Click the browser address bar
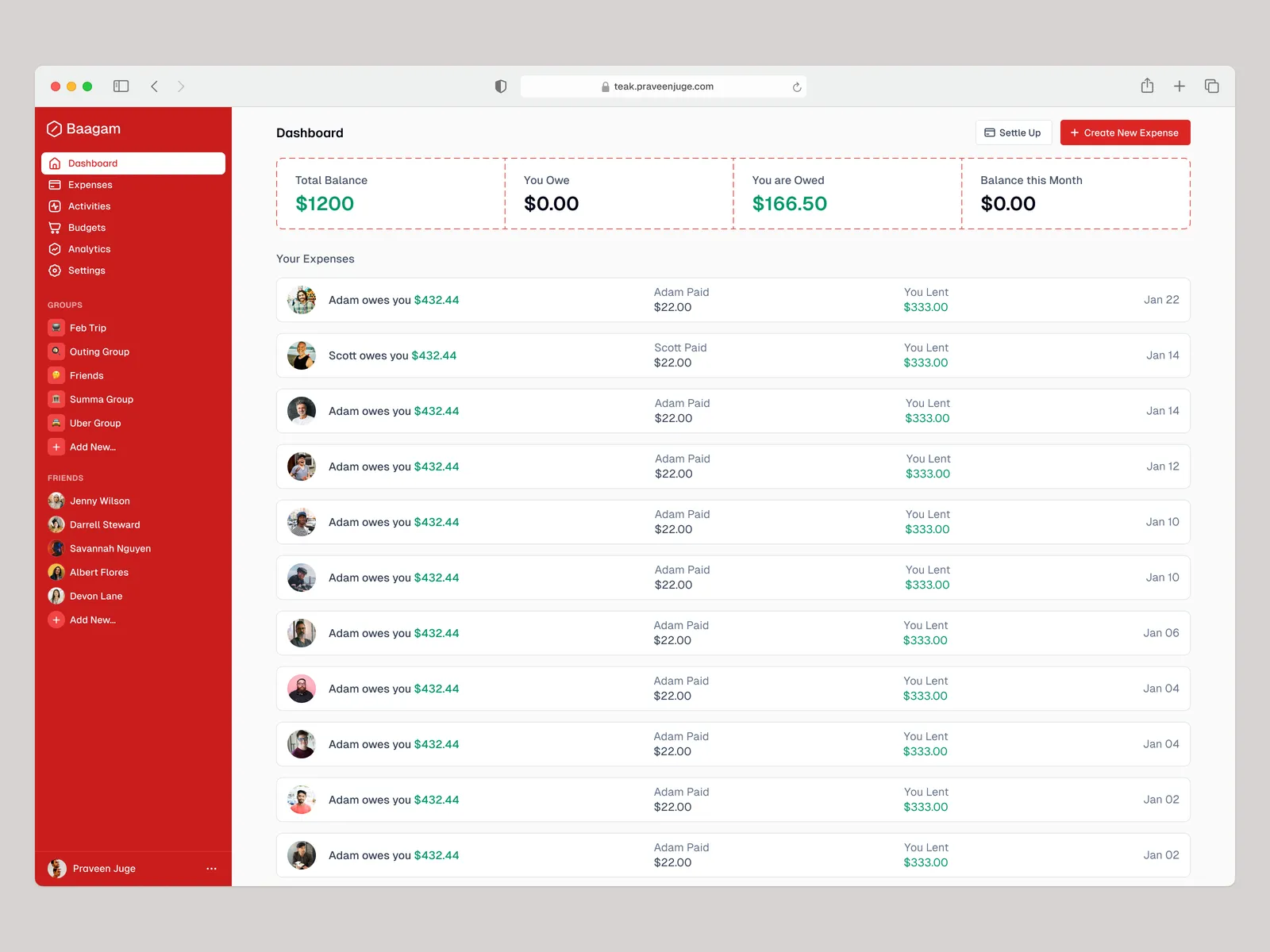The width and height of the screenshot is (1270, 952). point(663,86)
